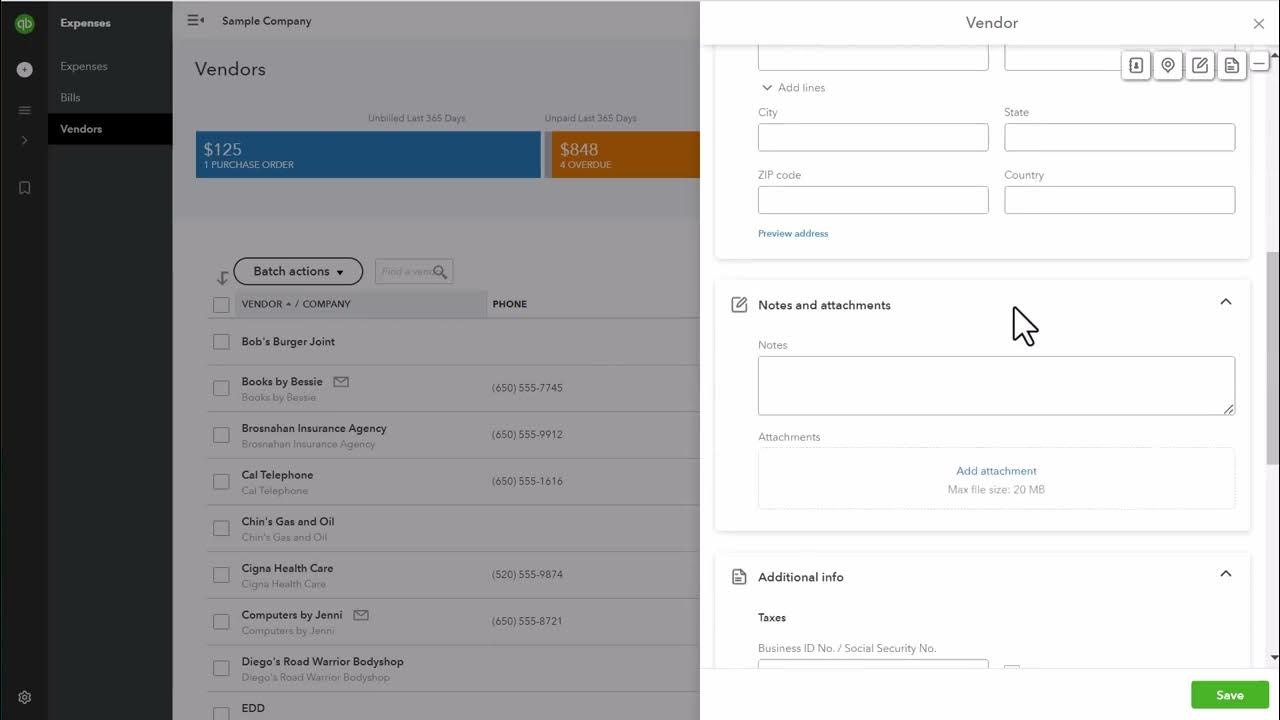Click the Save button
The width and height of the screenshot is (1280, 720).
1230,695
